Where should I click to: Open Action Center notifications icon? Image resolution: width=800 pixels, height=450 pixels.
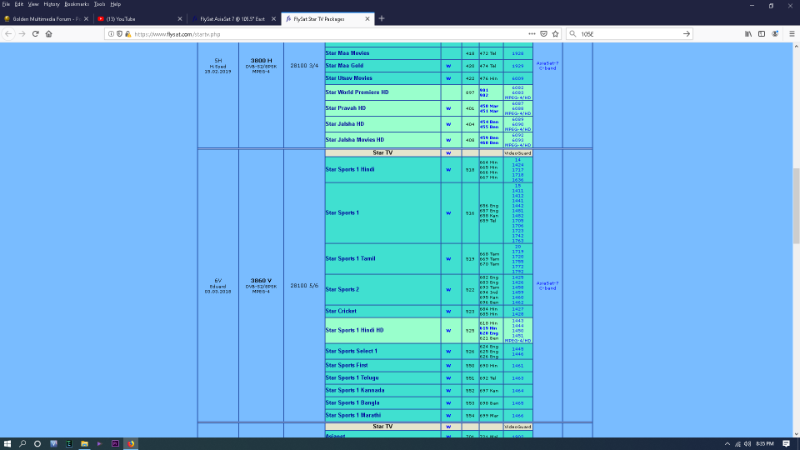(786, 444)
